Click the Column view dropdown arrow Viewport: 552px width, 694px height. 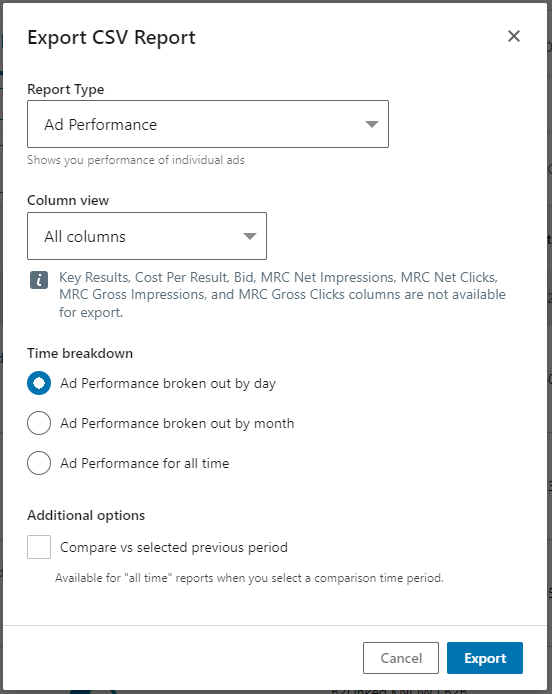250,236
